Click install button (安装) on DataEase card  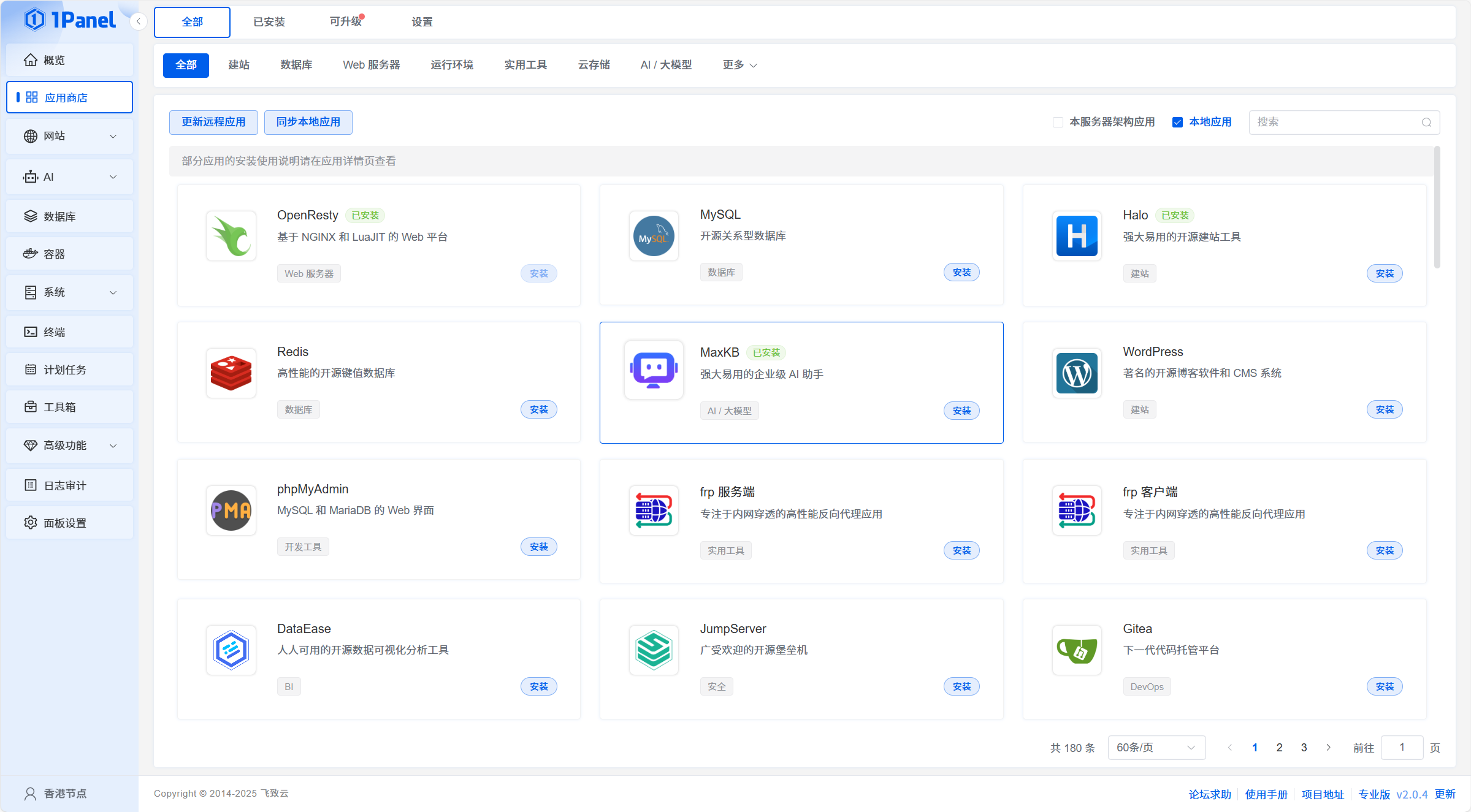coord(538,686)
